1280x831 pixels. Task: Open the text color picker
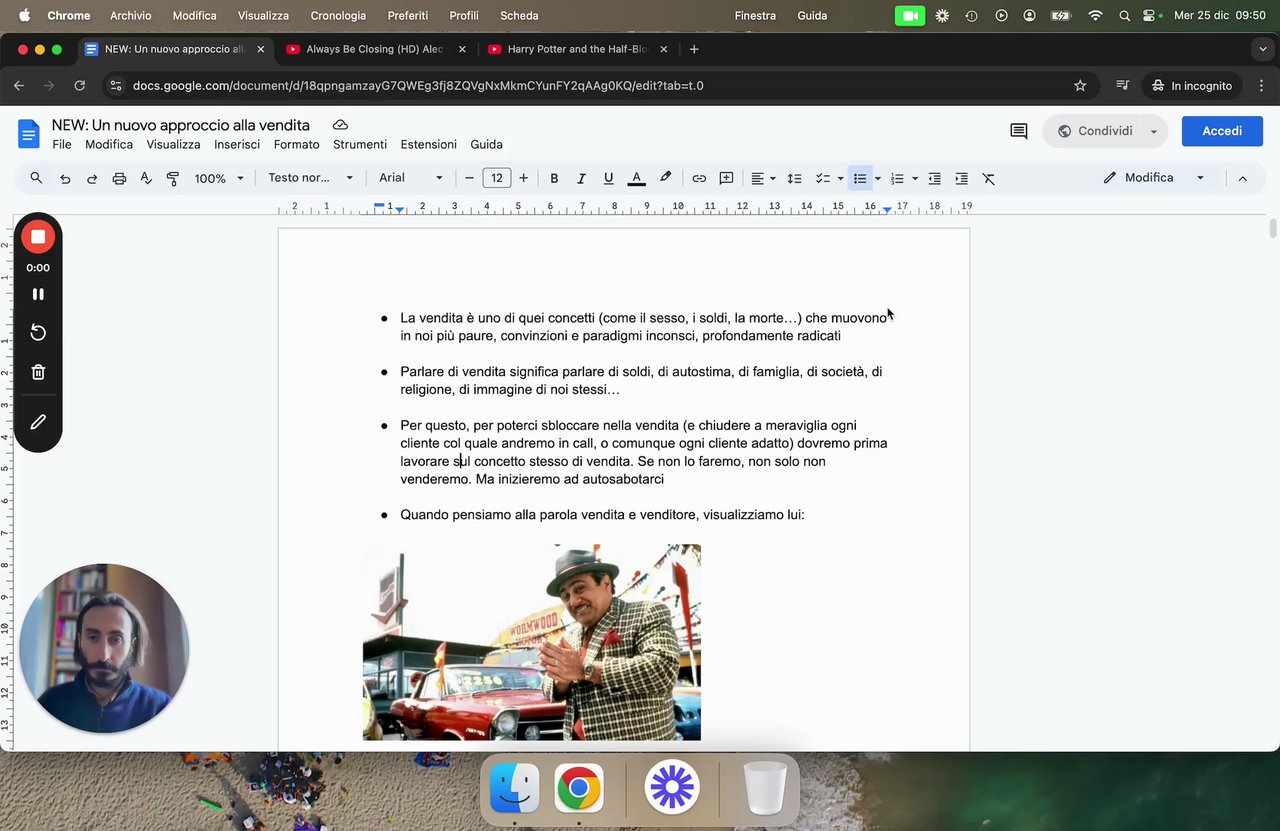coord(636,178)
